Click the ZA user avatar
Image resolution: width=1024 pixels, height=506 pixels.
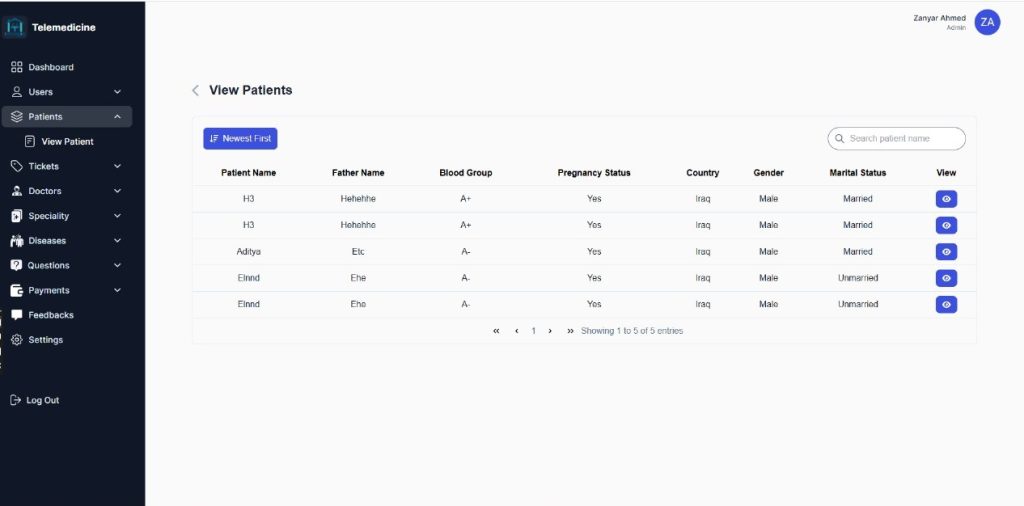tap(987, 22)
